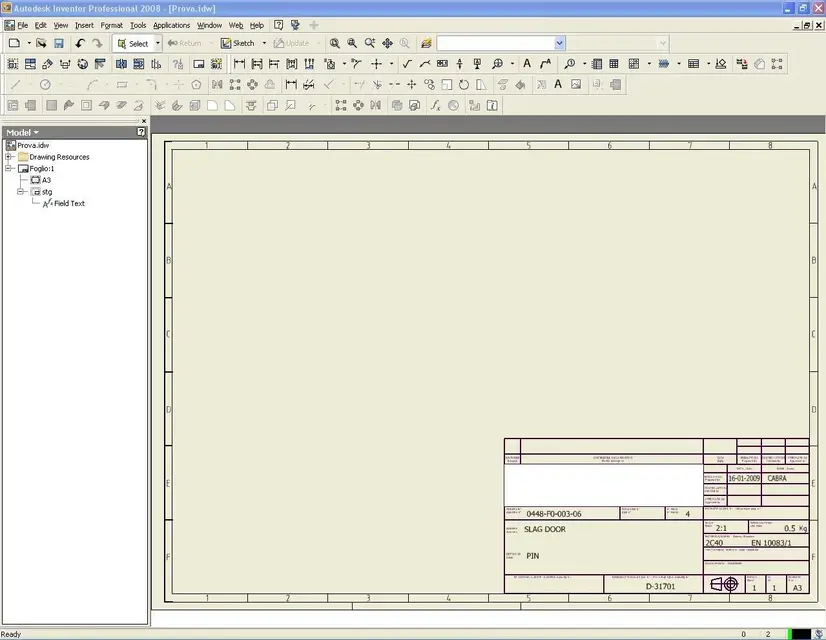This screenshot has width=826, height=640.
Task: Close the Model browser panel
Action: click(x=144, y=121)
